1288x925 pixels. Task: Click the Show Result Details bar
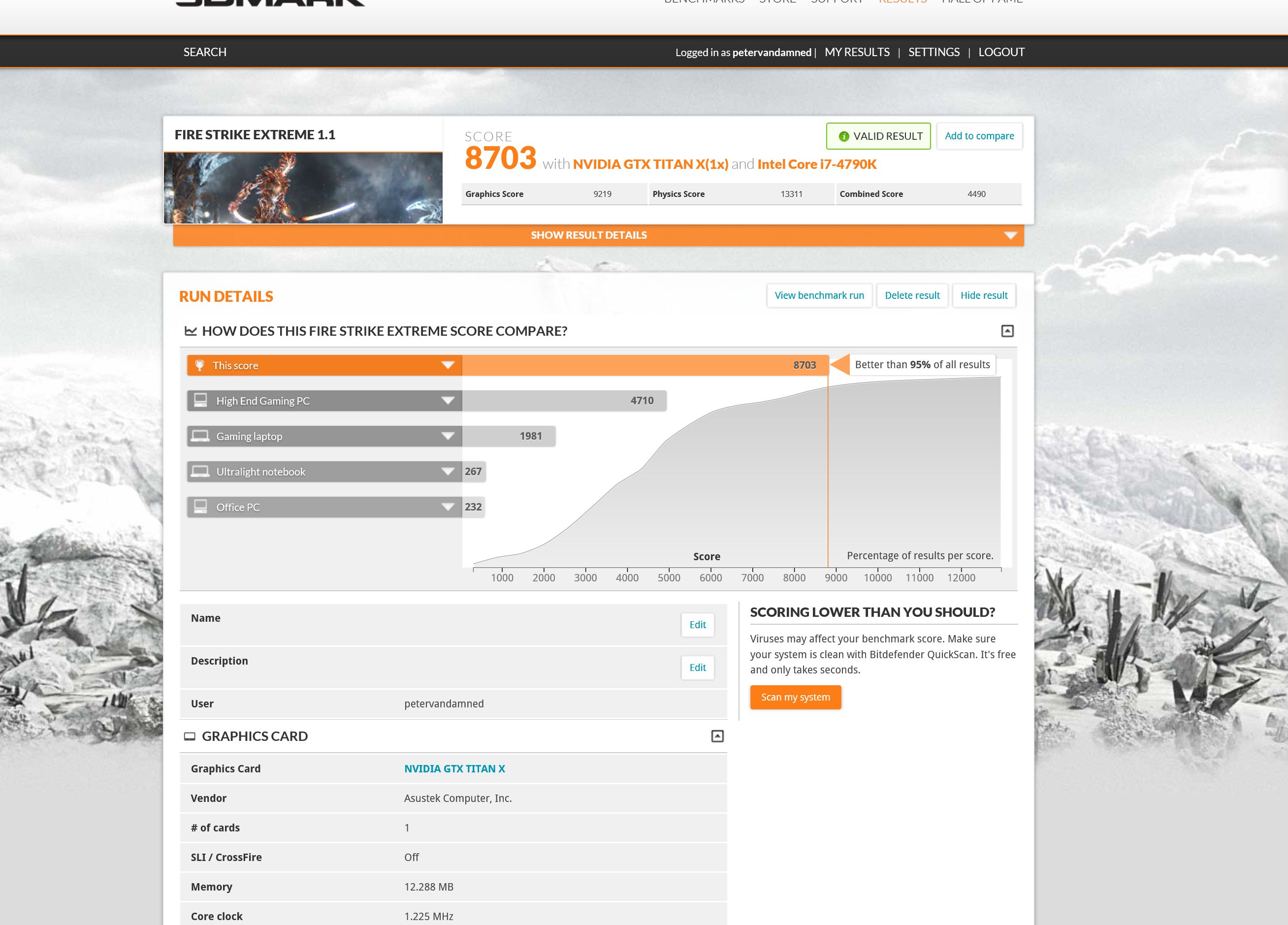pos(599,235)
